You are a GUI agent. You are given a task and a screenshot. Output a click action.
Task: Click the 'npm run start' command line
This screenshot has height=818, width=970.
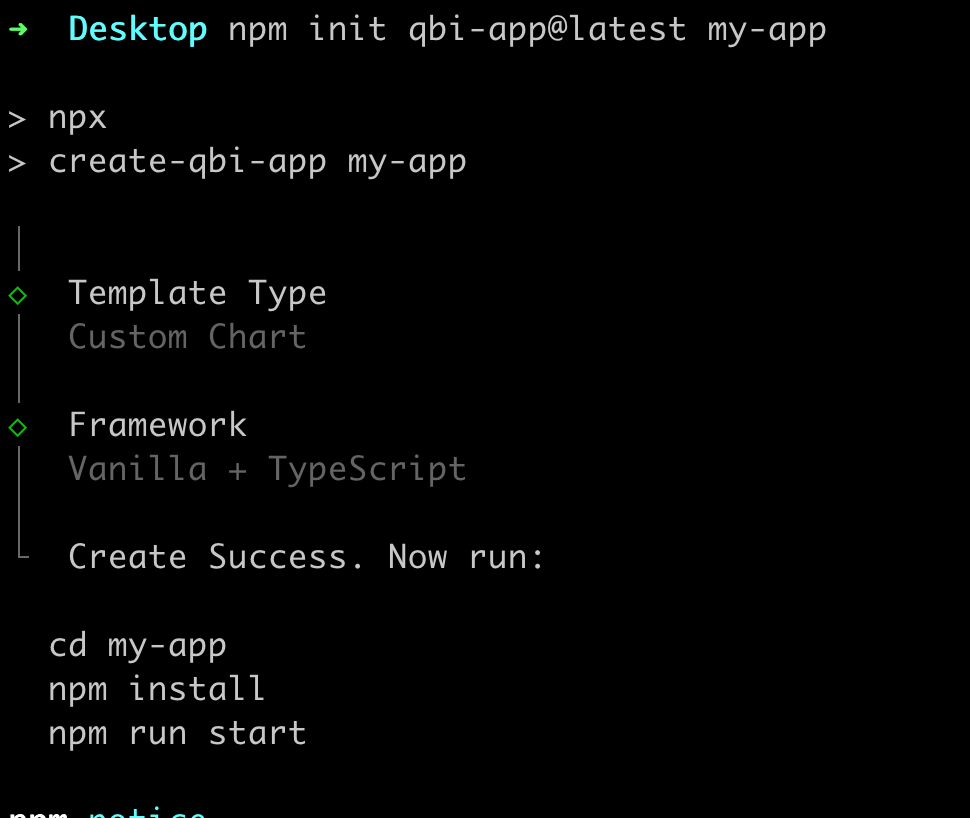tap(178, 734)
